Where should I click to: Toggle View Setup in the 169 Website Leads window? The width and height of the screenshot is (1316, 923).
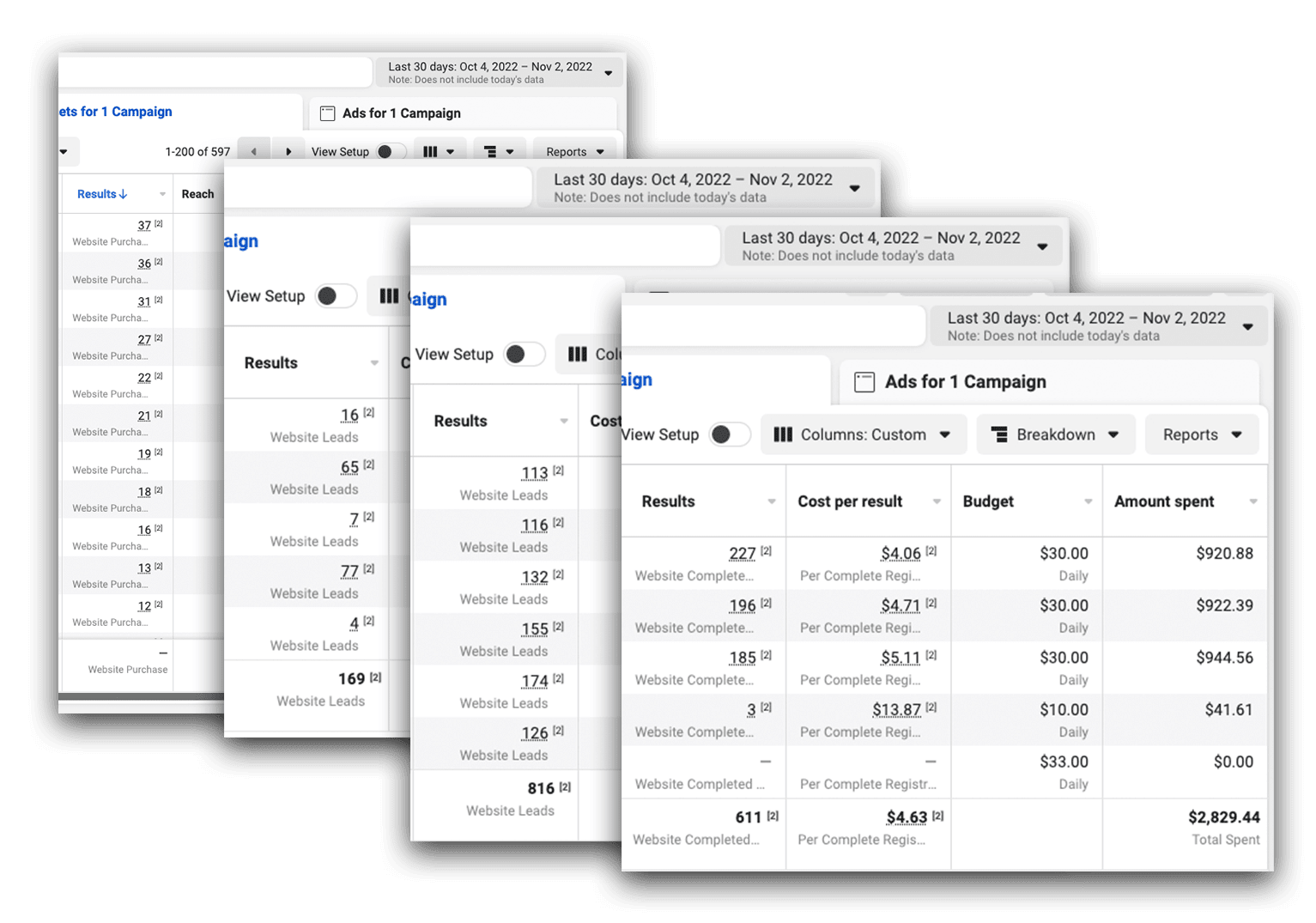pyautogui.click(x=334, y=296)
